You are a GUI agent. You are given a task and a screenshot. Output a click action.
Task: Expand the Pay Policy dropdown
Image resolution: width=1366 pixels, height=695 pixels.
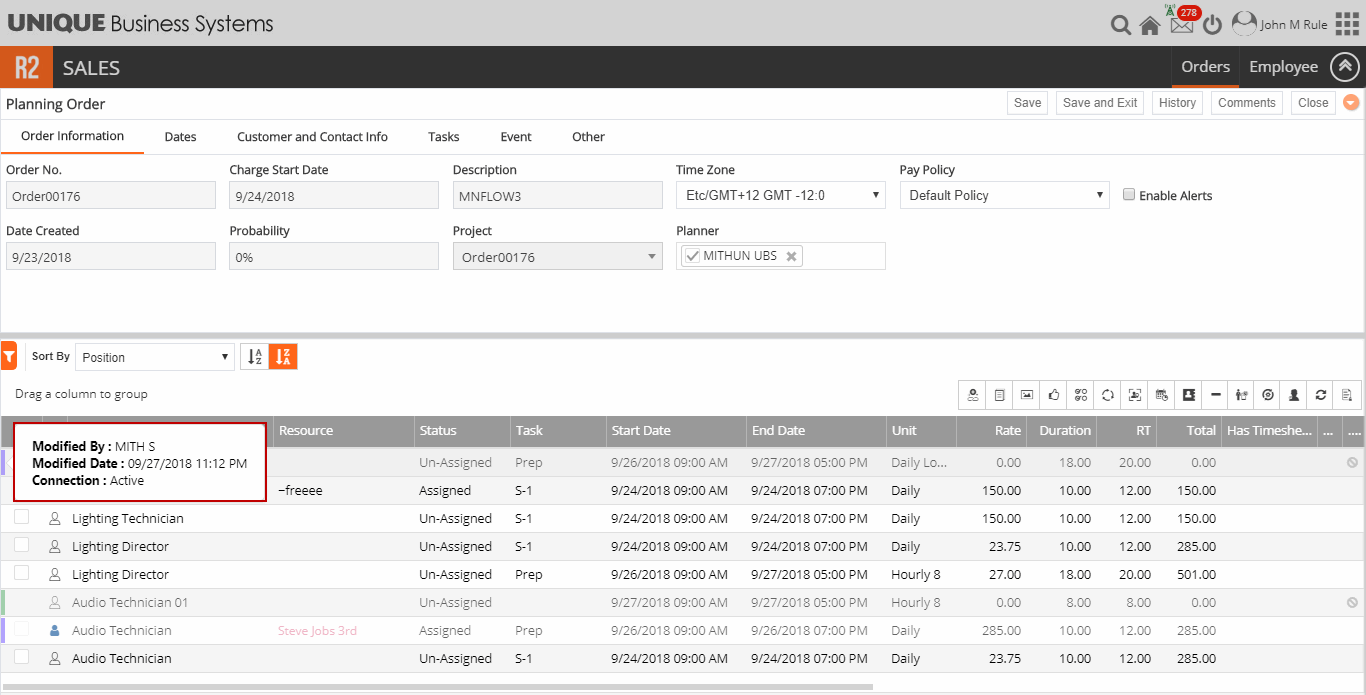(1004, 195)
